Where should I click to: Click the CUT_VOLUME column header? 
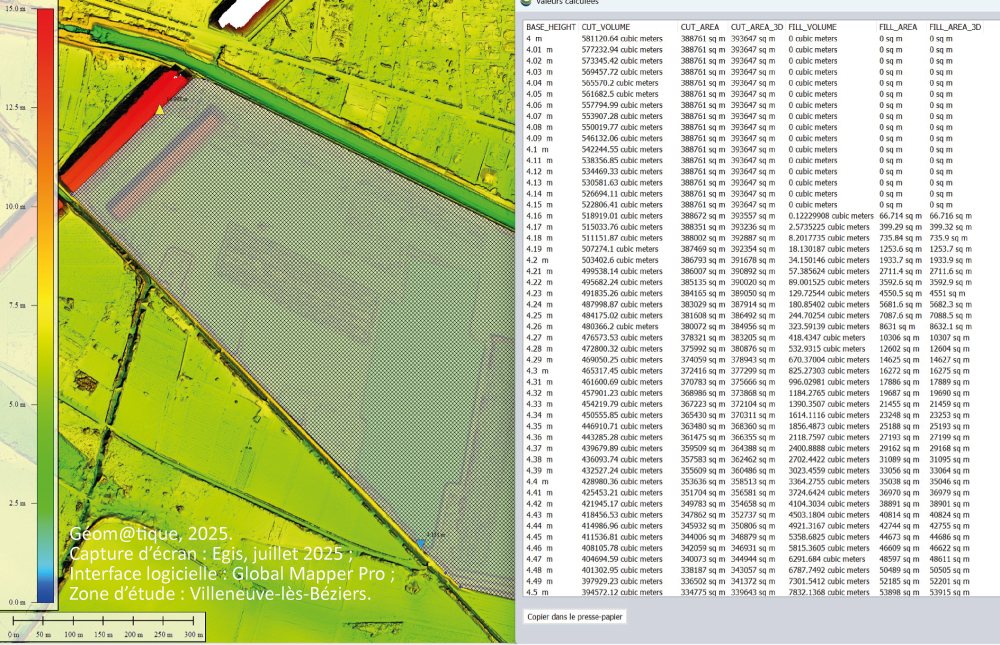point(607,26)
